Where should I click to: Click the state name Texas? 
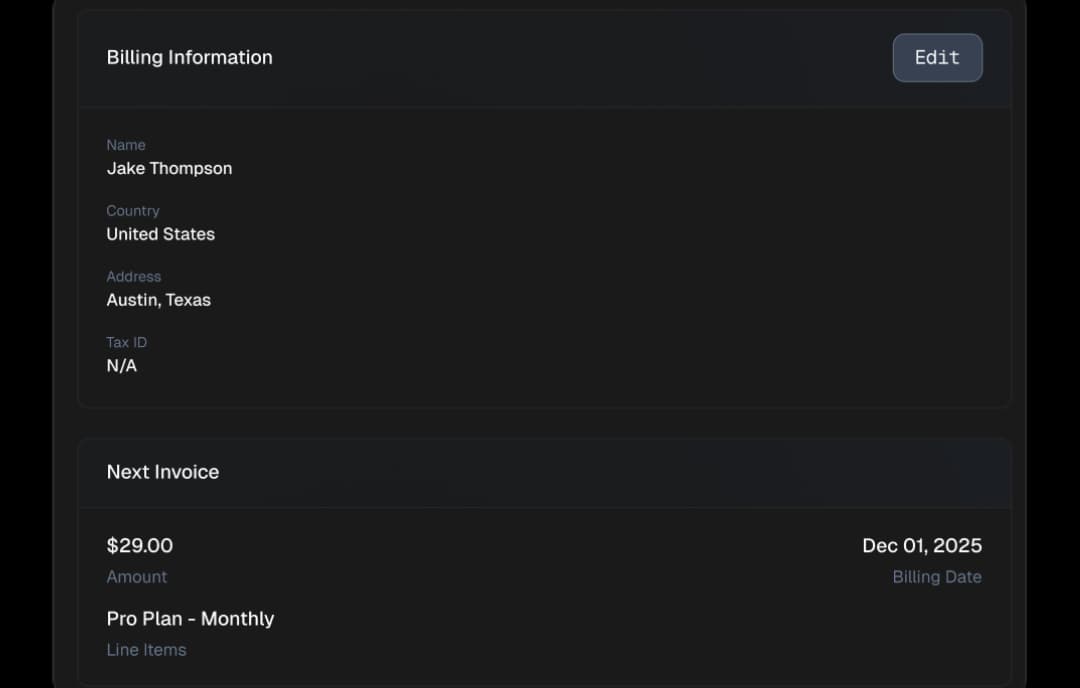tap(189, 300)
